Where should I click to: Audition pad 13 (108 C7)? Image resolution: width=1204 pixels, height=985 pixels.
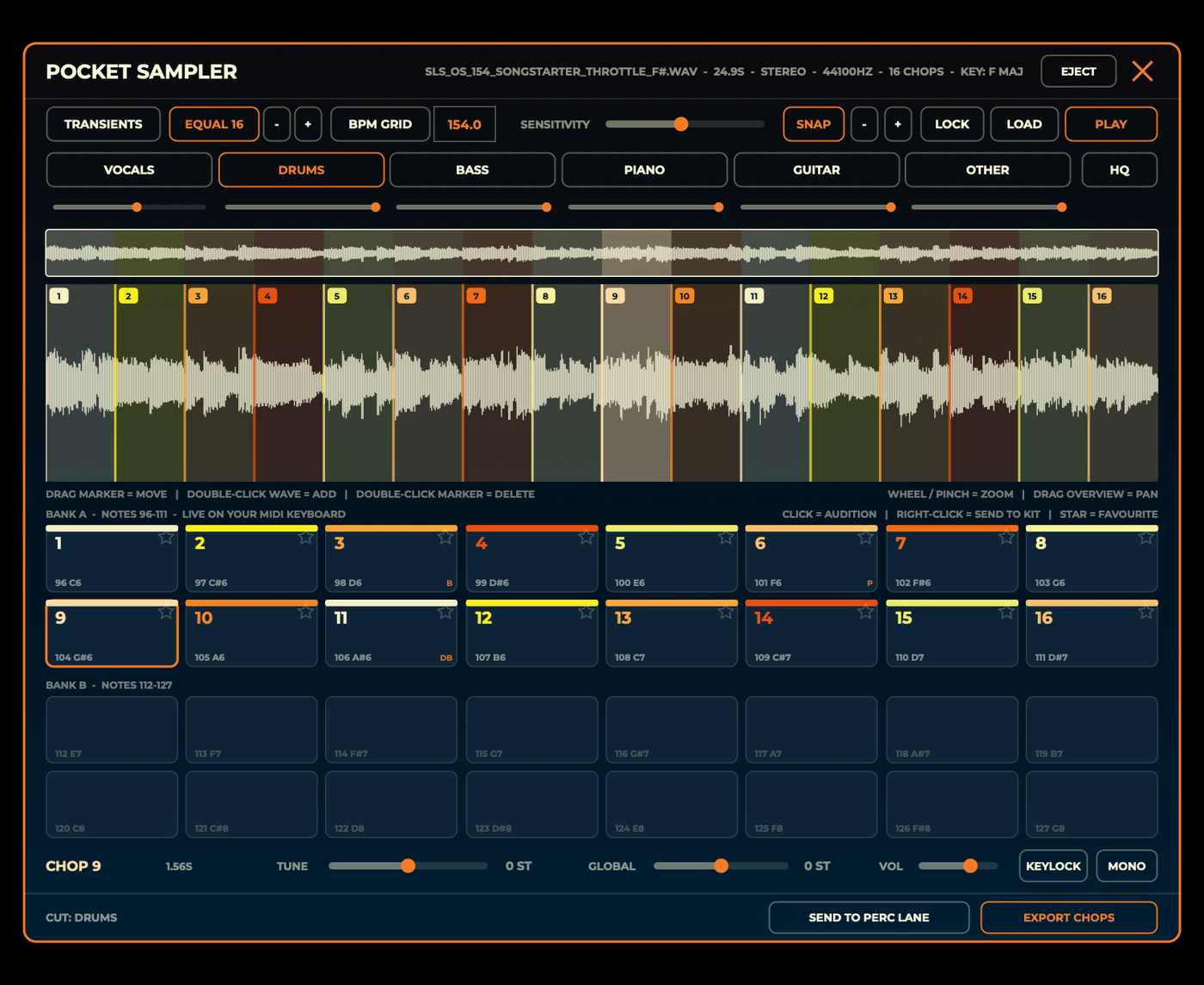(x=672, y=634)
